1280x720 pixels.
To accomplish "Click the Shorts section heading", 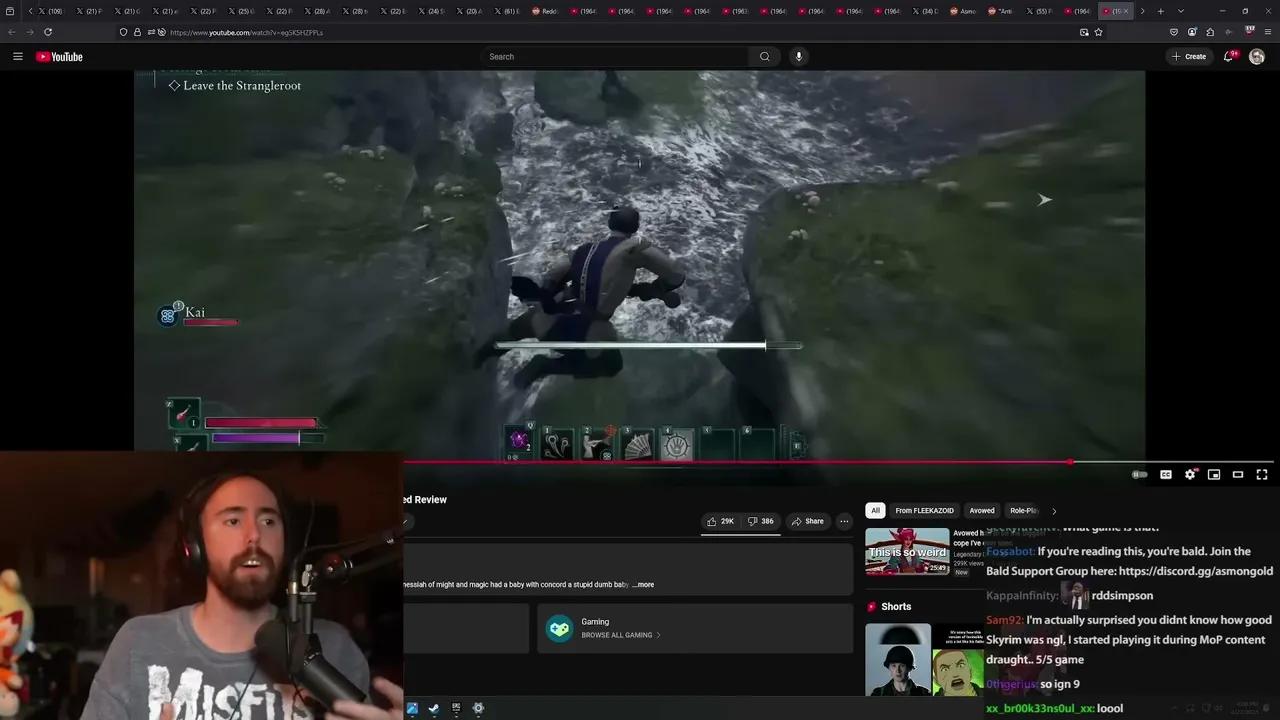I will [896, 607].
